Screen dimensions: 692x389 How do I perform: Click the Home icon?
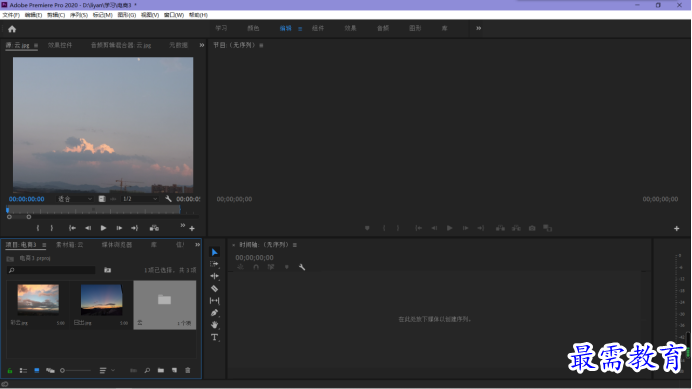click(12, 29)
